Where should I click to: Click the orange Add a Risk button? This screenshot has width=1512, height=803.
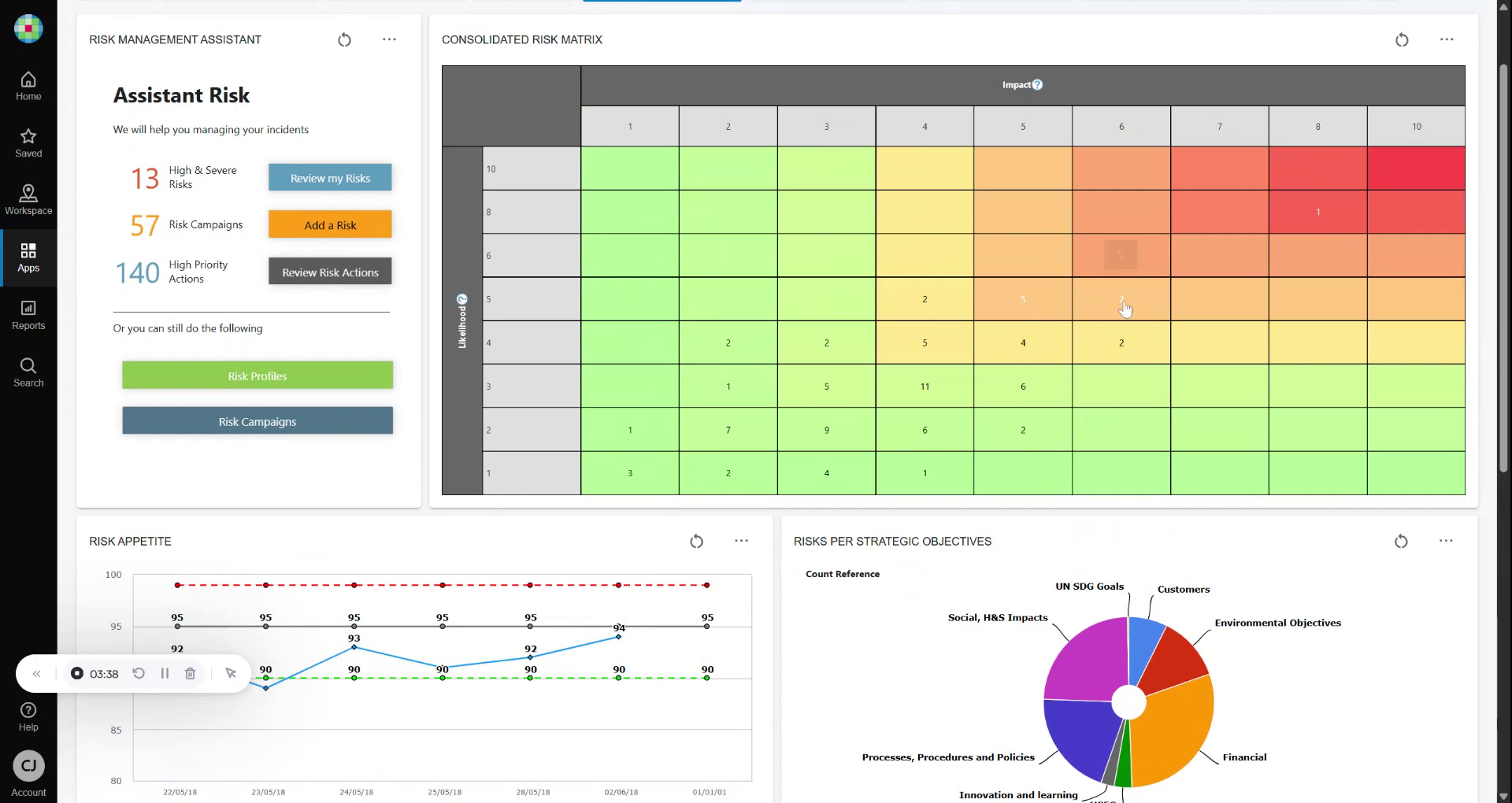click(x=330, y=225)
